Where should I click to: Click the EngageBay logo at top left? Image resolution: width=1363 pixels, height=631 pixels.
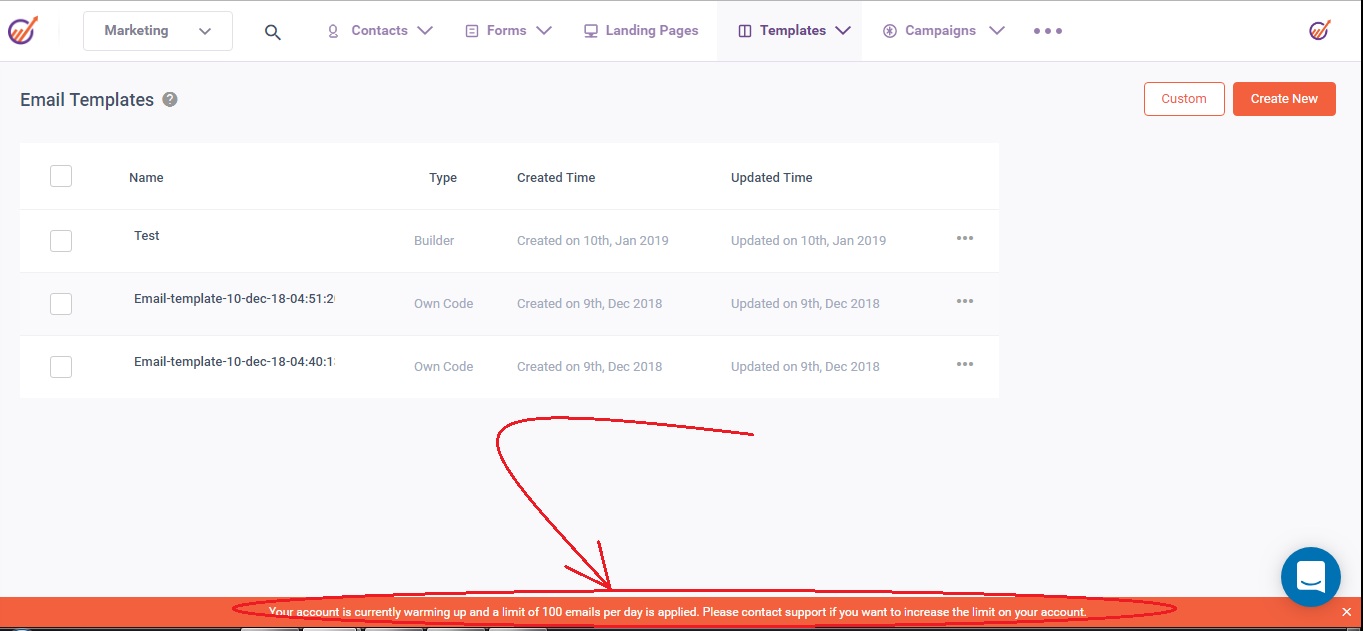tap(23, 30)
